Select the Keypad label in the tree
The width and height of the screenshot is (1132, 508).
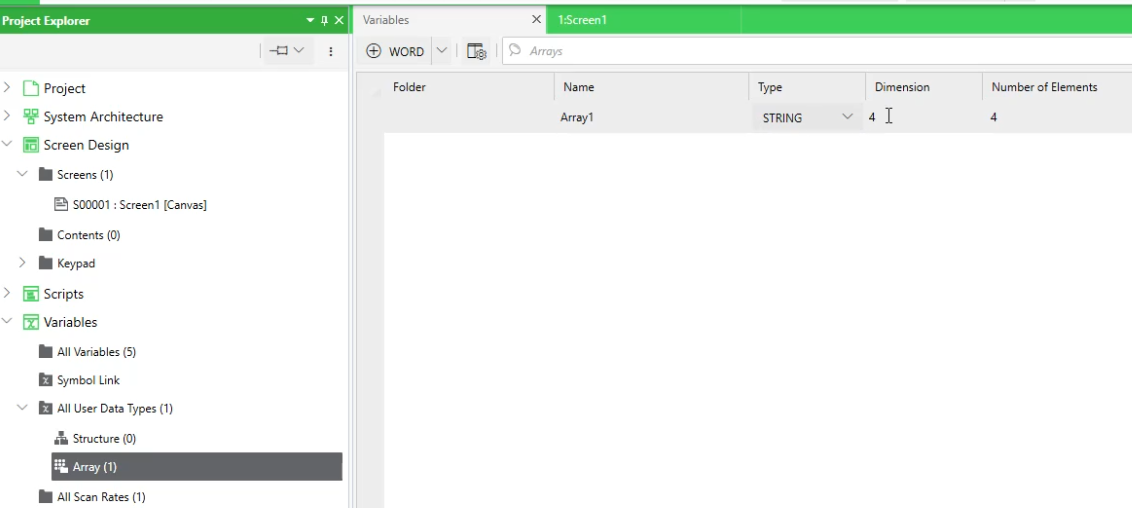[76, 263]
